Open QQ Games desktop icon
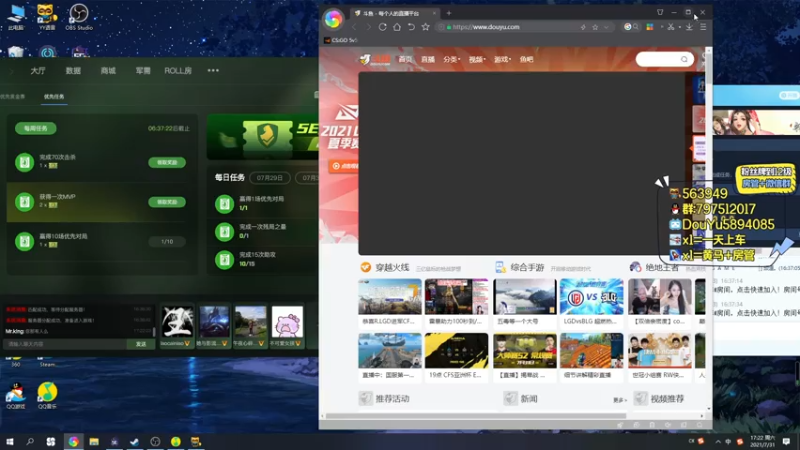800x450 pixels. click(x=16, y=395)
